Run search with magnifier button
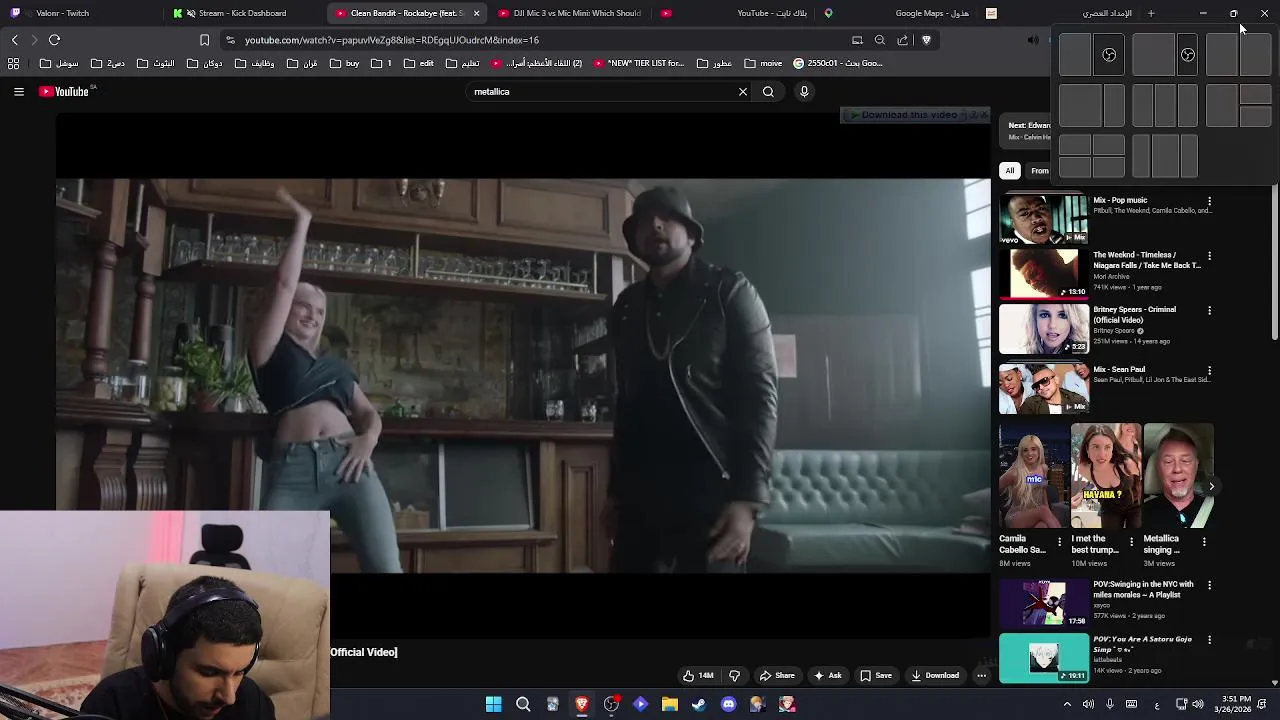1280x720 pixels. [768, 92]
